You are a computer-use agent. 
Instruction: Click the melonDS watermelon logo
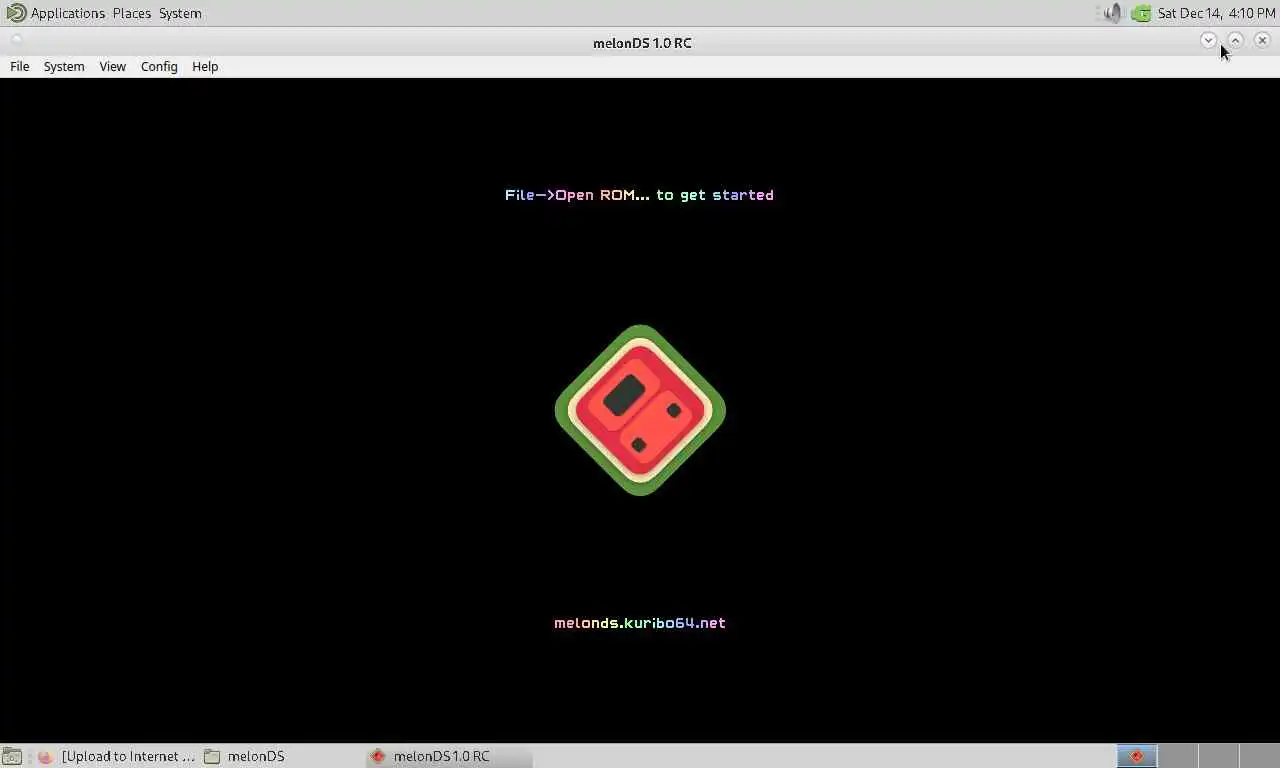(640, 410)
